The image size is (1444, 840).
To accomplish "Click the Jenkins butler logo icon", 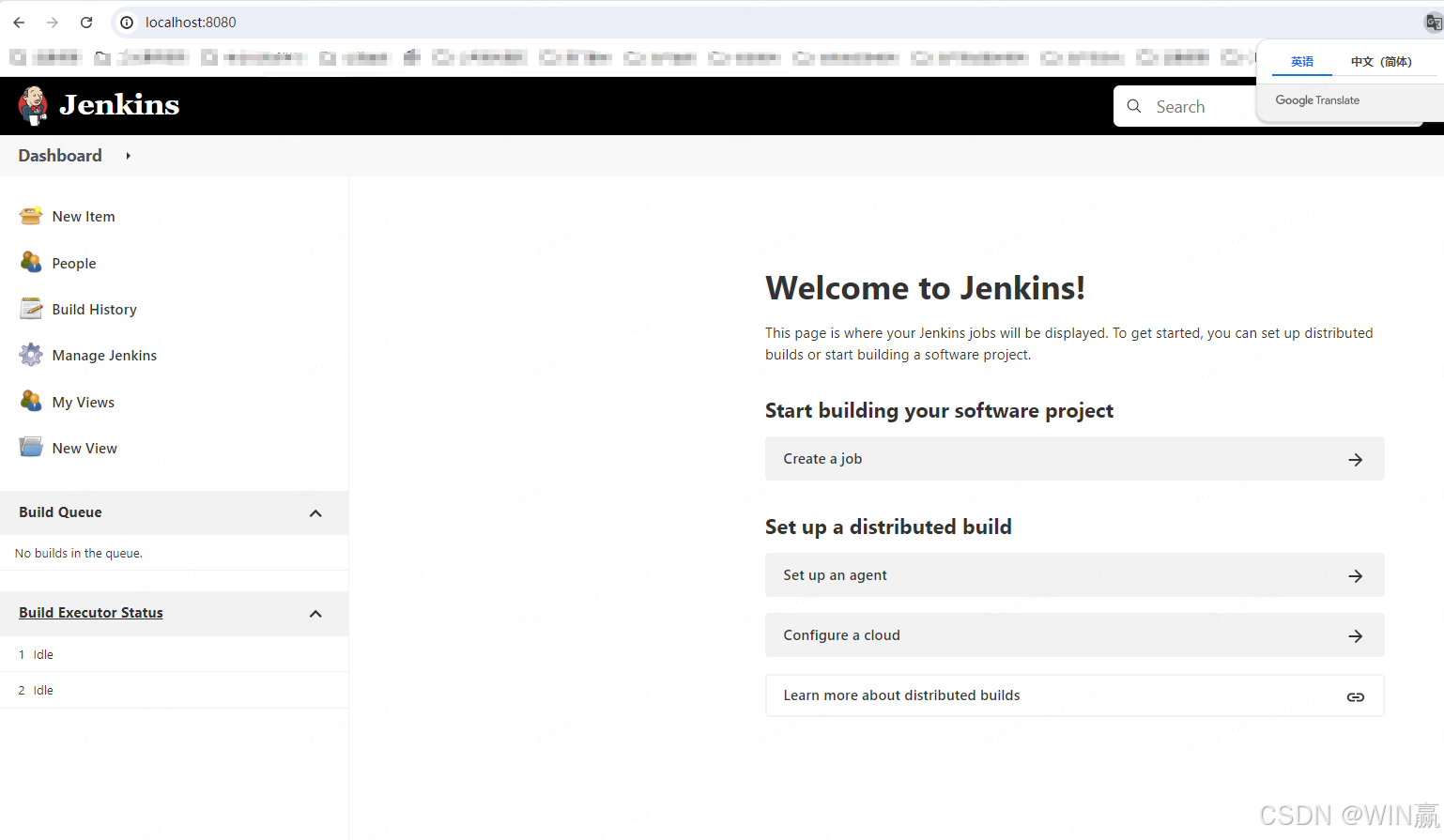I will point(33,105).
